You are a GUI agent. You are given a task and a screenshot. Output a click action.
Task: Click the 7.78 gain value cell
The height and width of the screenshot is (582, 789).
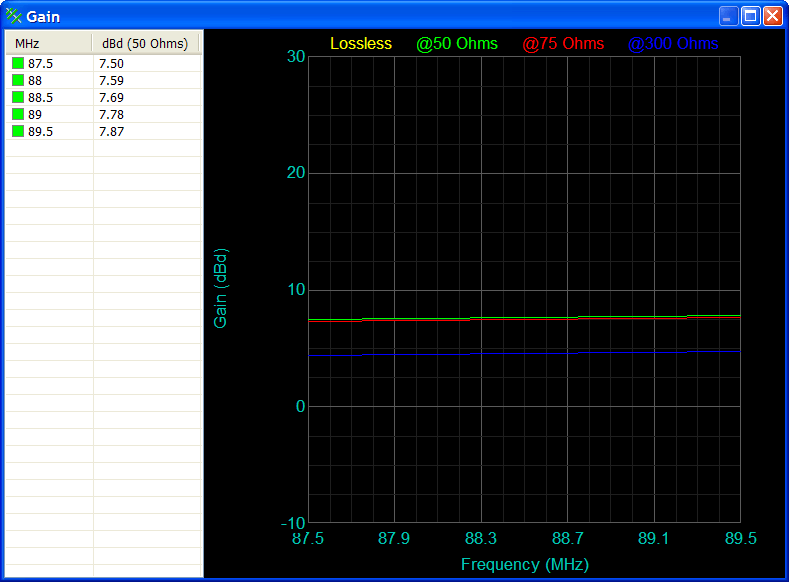[111, 114]
